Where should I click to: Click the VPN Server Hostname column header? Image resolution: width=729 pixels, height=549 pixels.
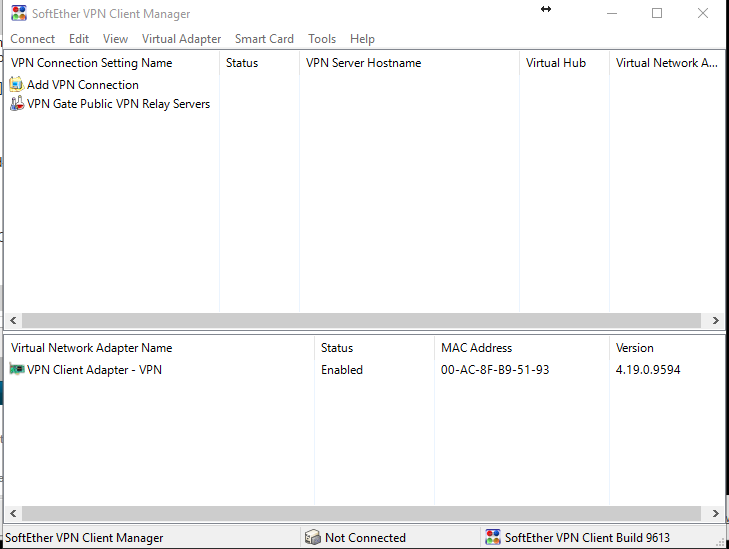click(409, 63)
